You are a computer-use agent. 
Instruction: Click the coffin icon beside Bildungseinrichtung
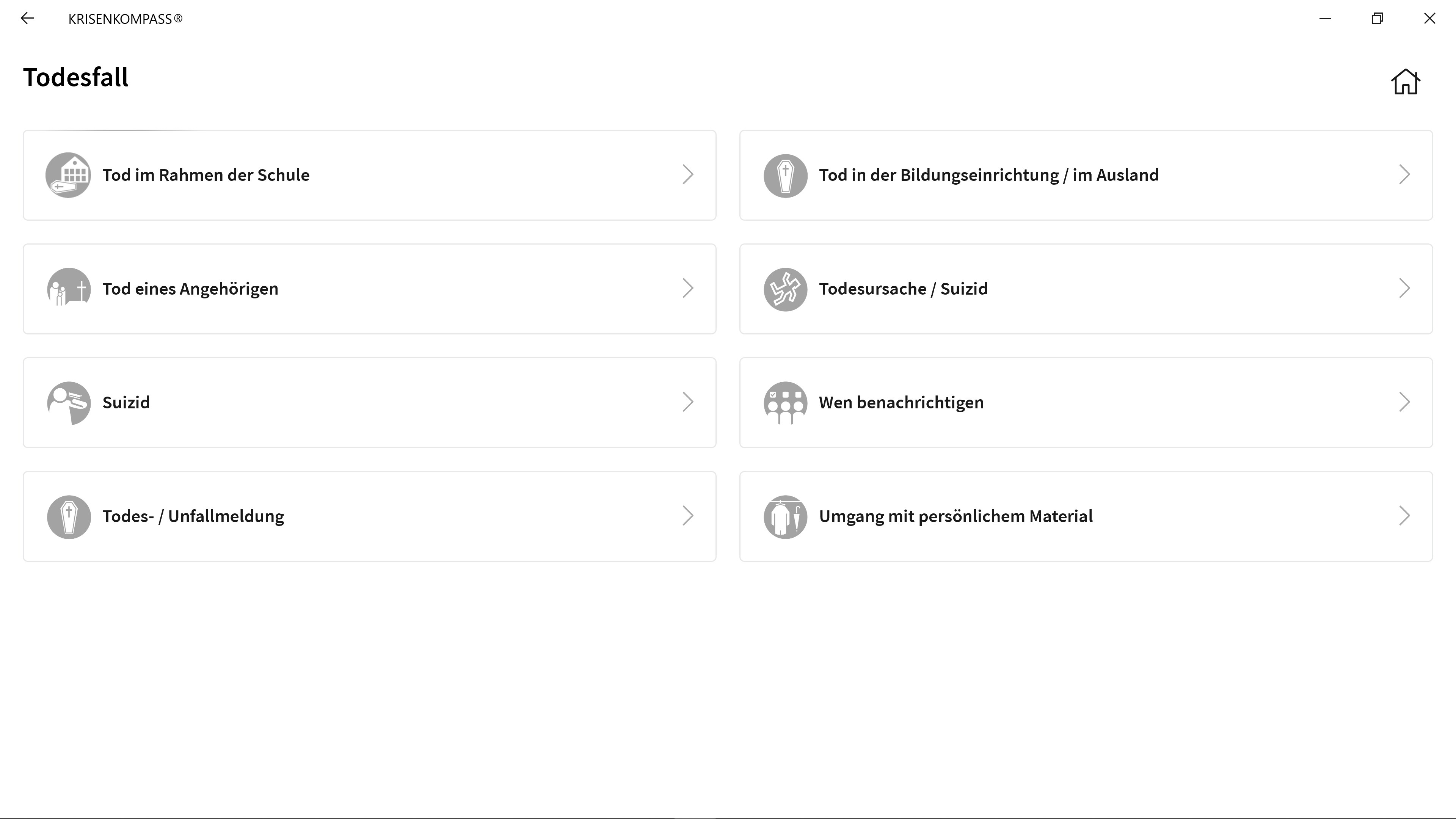[x=785, y=175]
